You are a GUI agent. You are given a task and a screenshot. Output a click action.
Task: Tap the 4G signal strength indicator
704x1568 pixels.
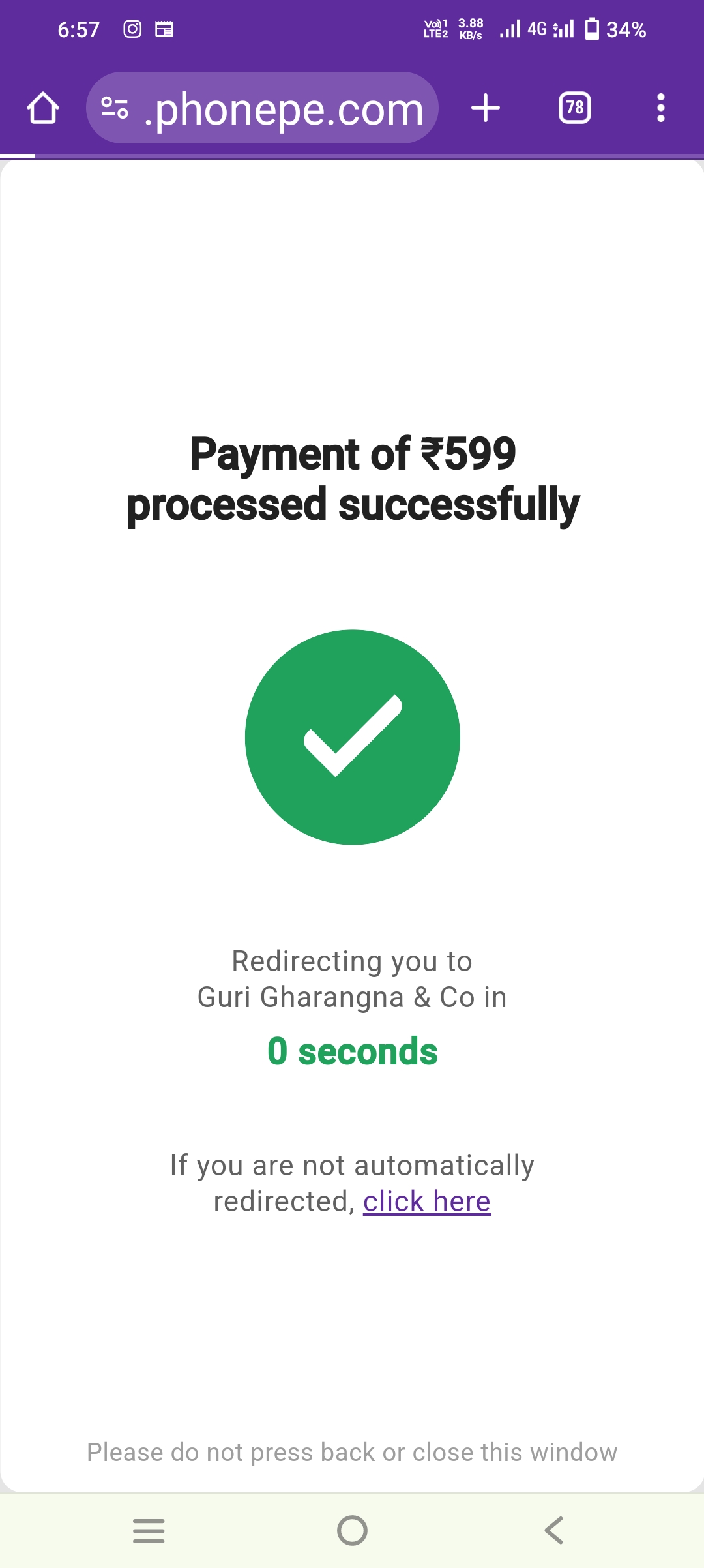tap(537, 29)
